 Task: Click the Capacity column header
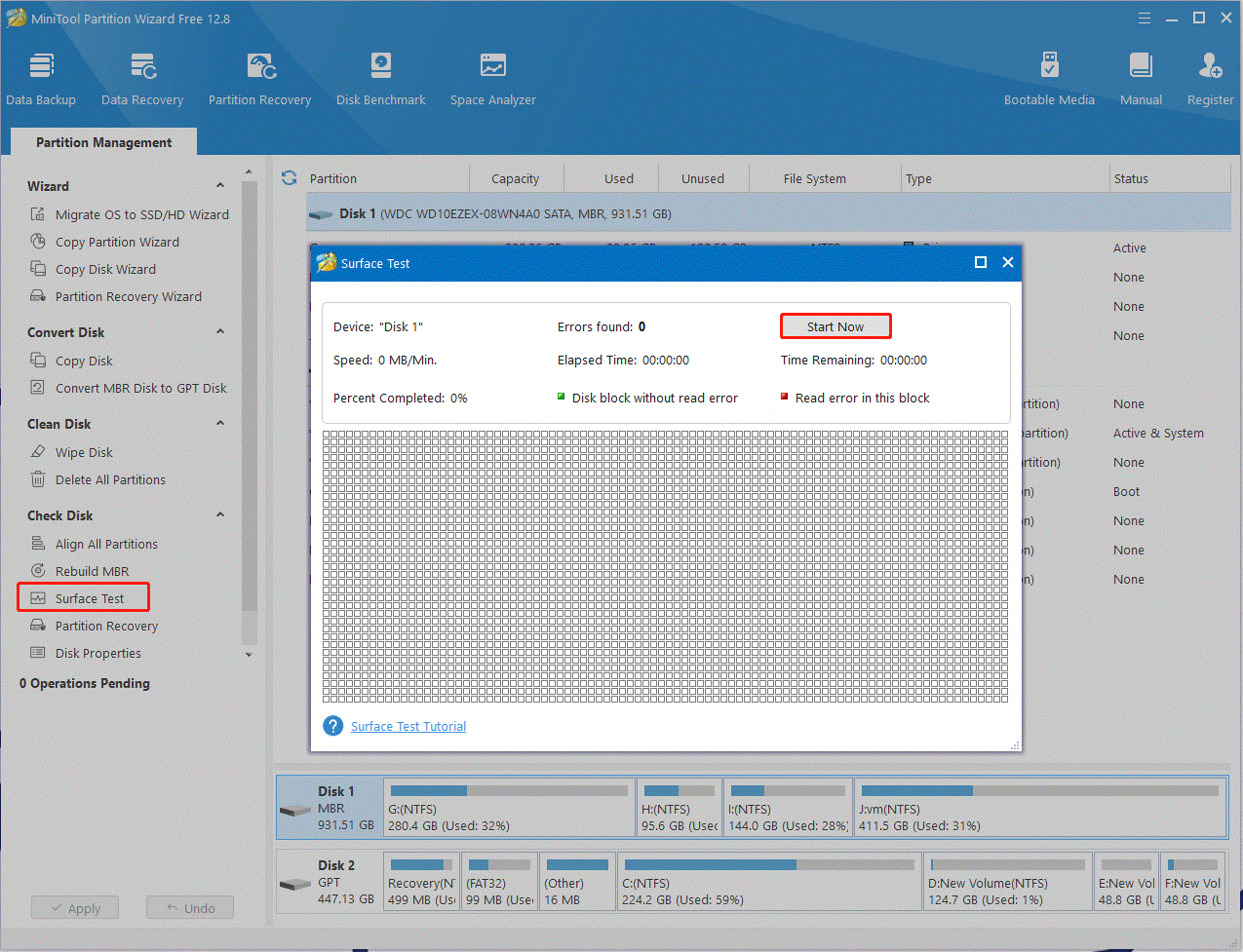click(515, 179)
